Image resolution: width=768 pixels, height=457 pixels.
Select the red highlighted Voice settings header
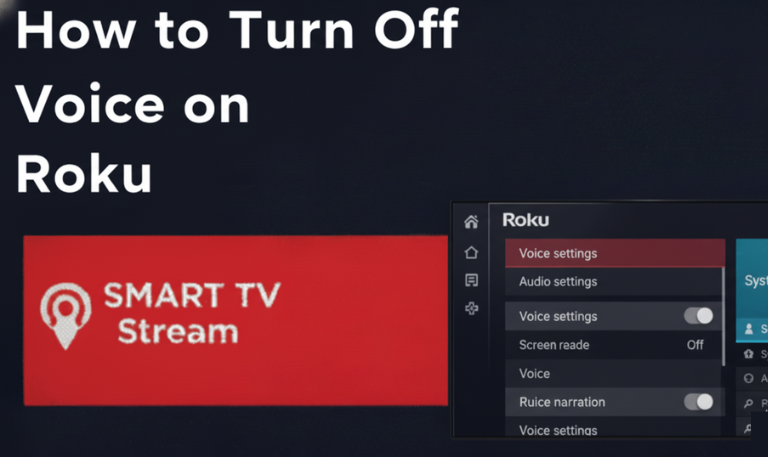(x=615, y=253)
